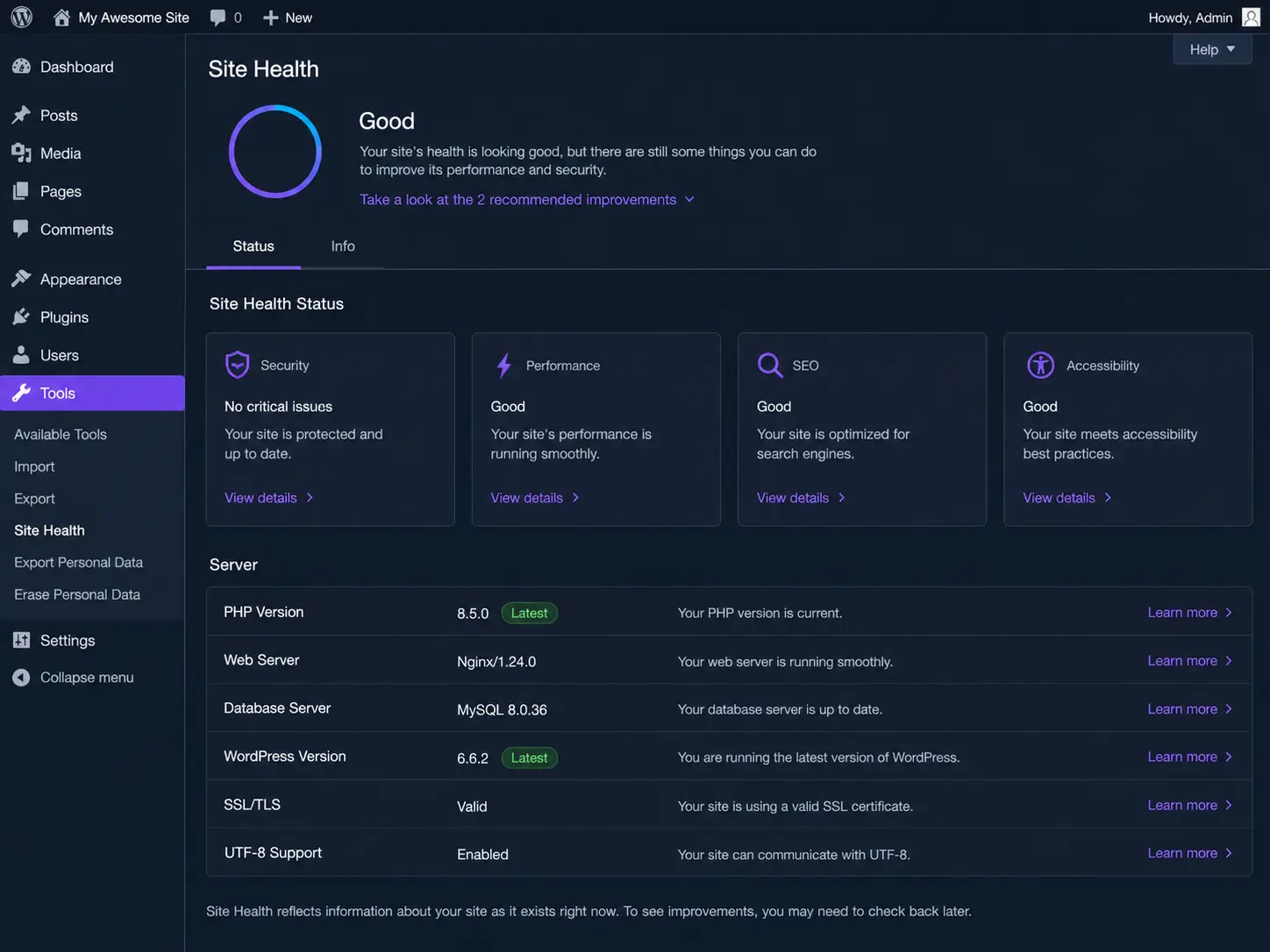Open the comments bubble icon in admin bar
1270x952 pixels.
(x=218, y=18)
